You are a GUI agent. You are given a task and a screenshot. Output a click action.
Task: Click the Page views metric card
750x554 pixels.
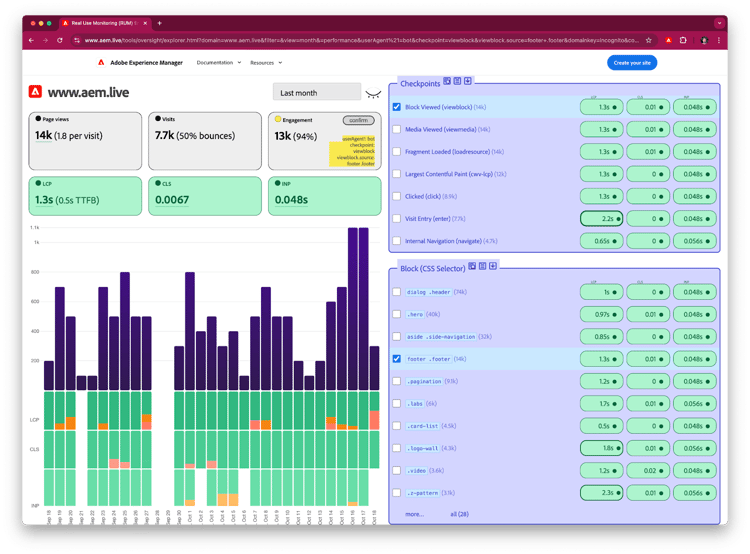point(85,141)
